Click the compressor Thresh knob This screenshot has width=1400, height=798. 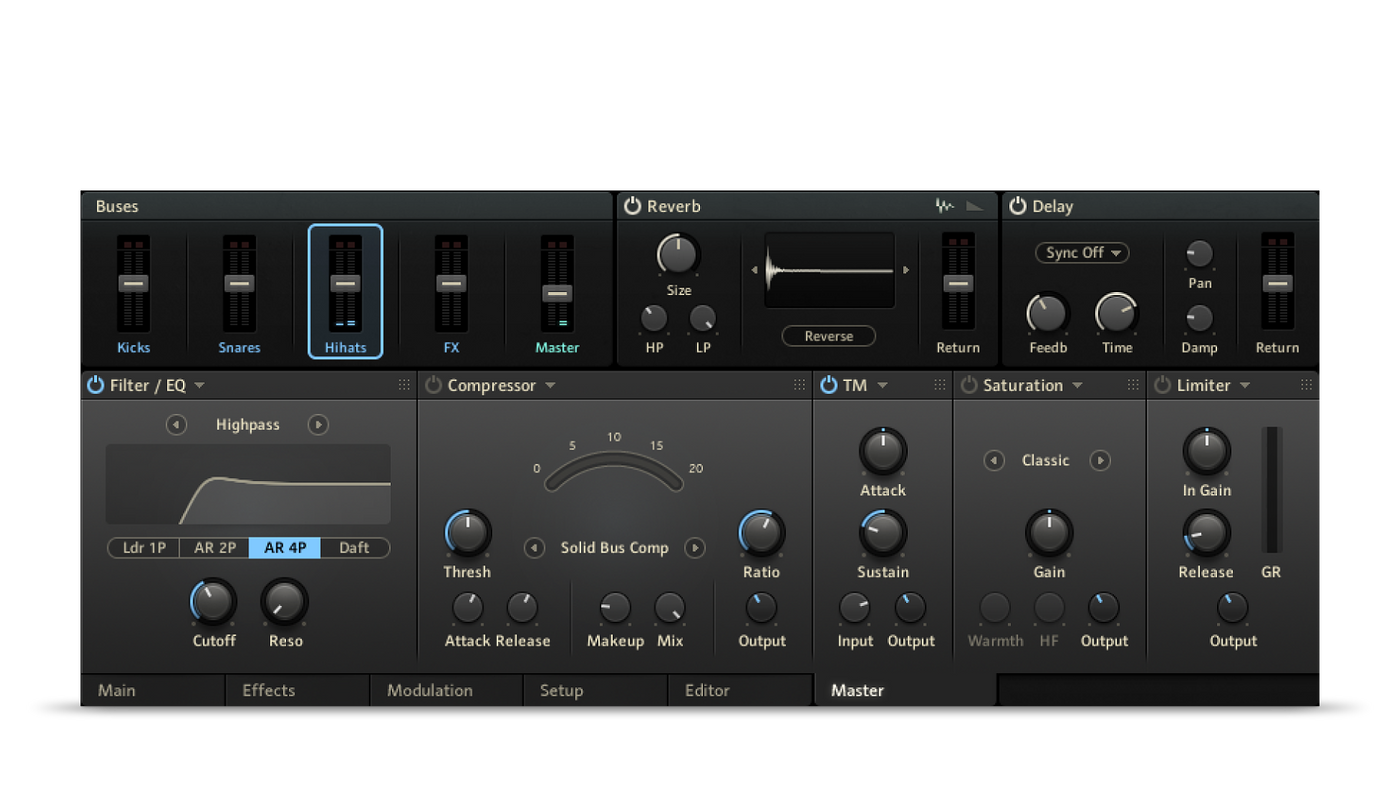click(467, 533)
